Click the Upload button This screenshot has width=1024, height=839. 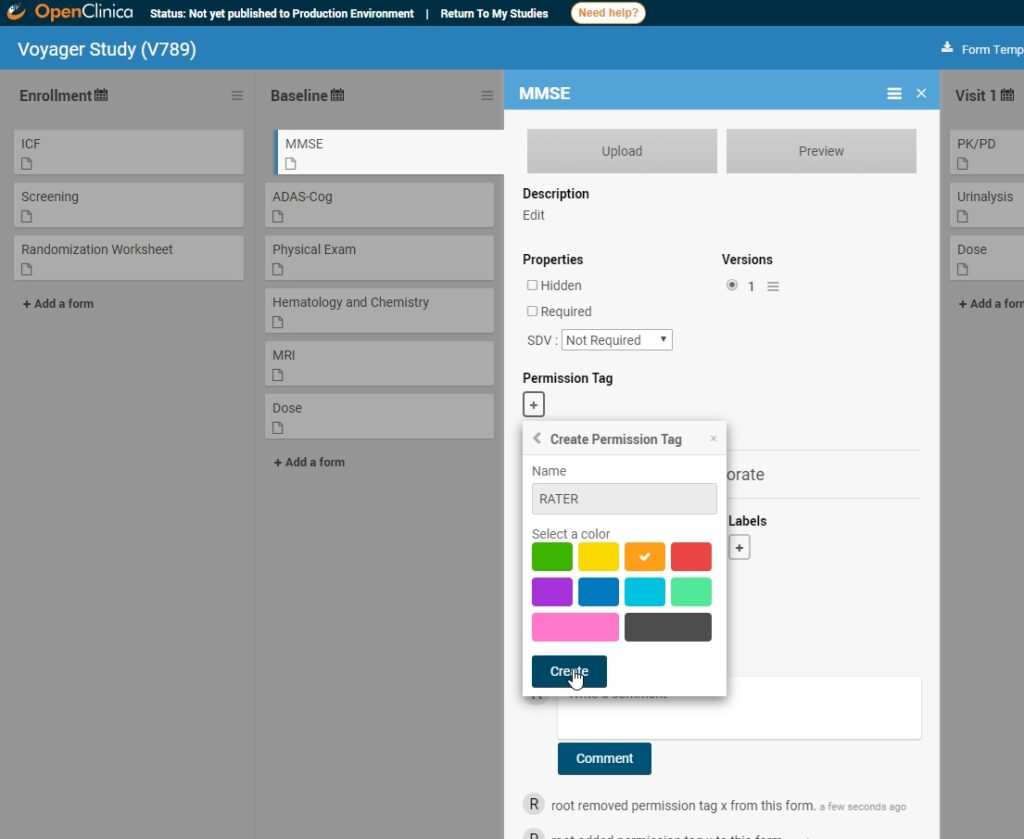[x=622, y=151]
